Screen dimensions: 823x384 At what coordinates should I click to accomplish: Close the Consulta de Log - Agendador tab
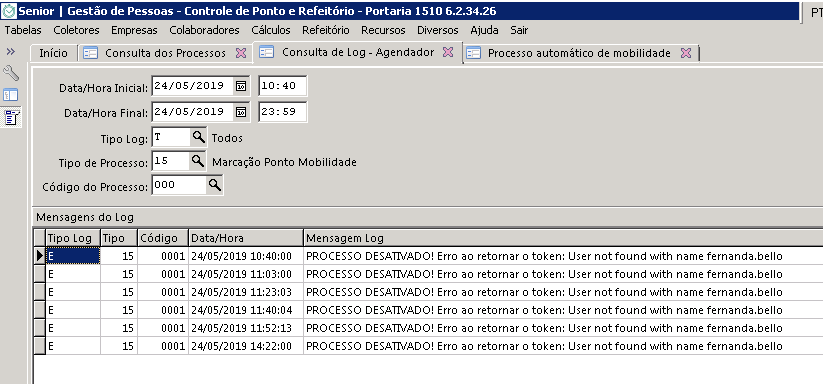(448, 52)
